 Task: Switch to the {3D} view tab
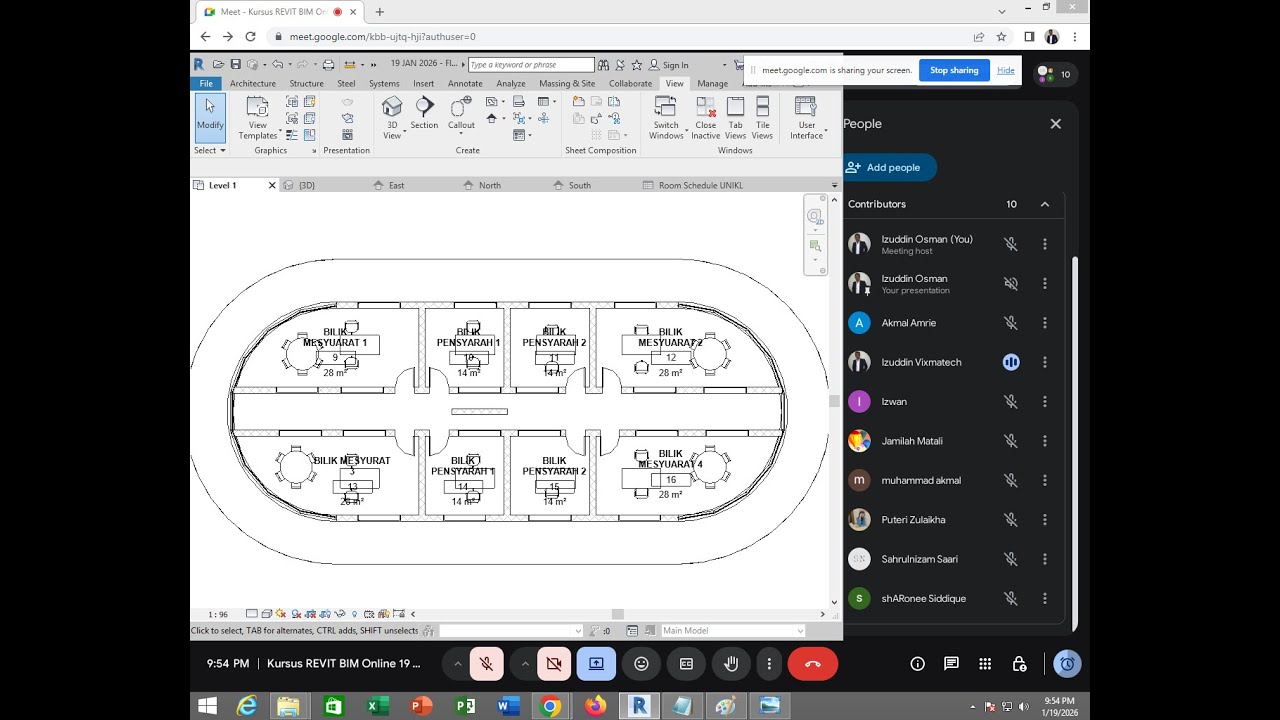(x=306, y=185)
